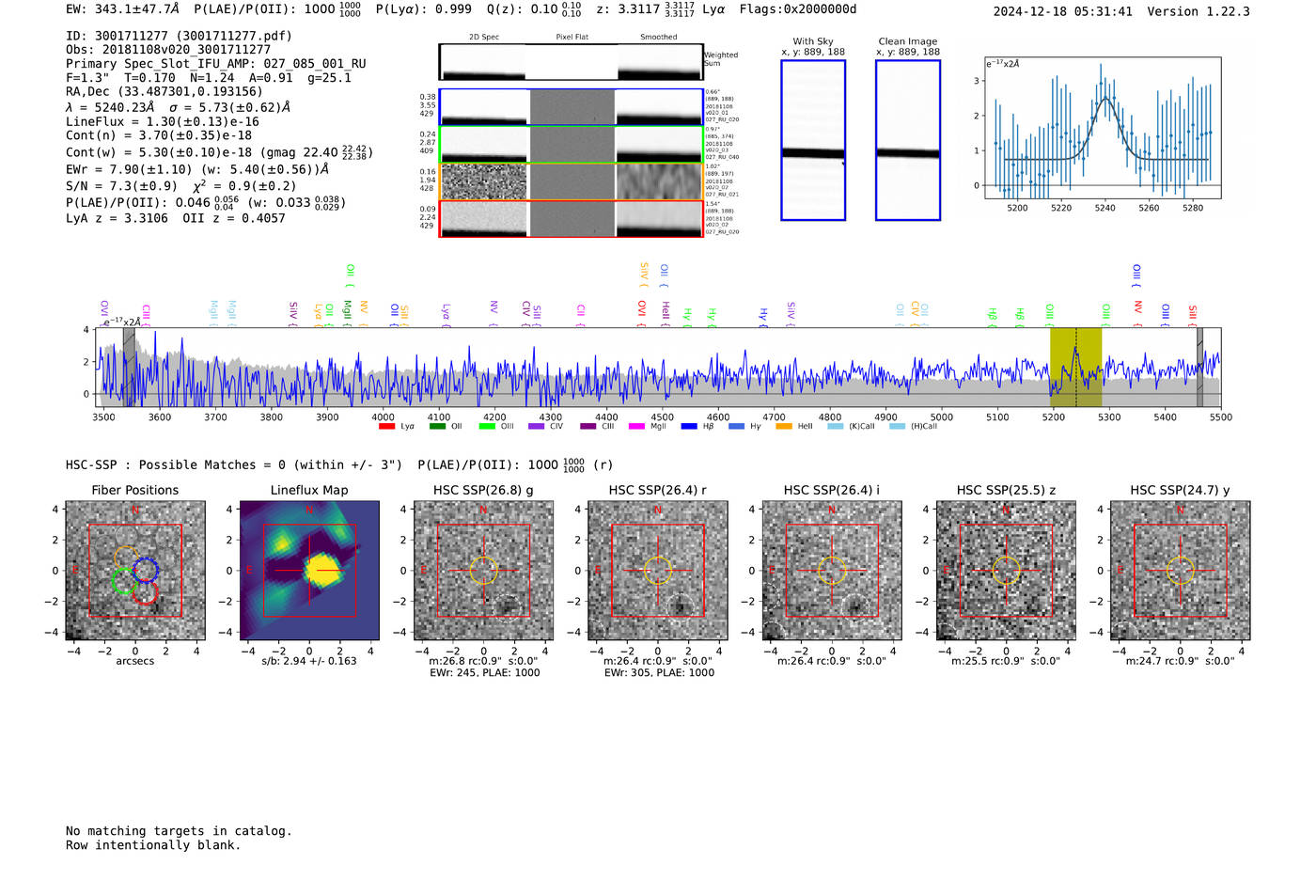Image resolution: width=1316 pixels, height=896 pixels.
Task: Open the HSC SSP(26.4) i cutout
Action: pyautogui.click(x=832, y=571)
